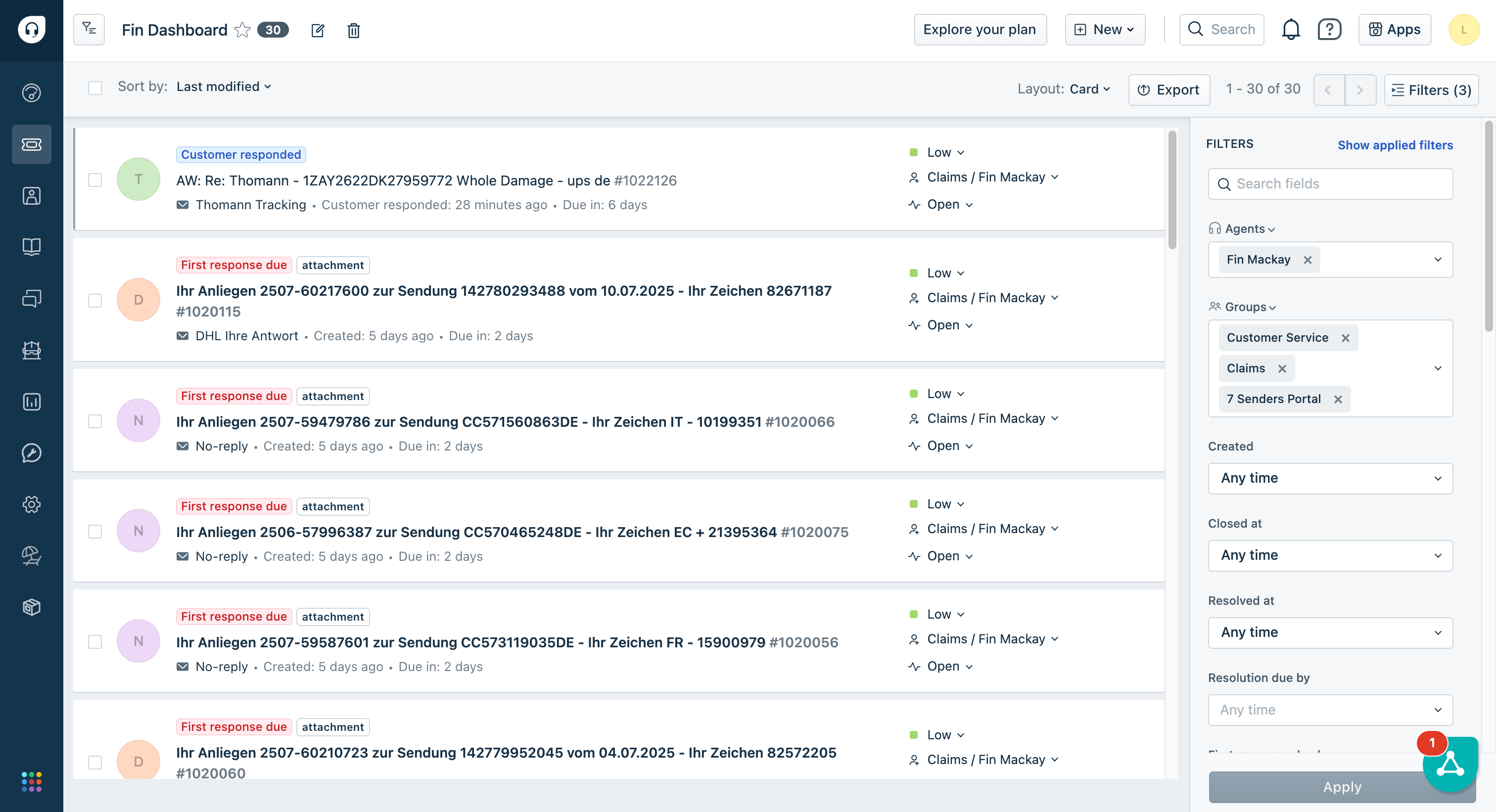This screenshot has height=812, width=1496.
Task: Click the Export button
Action: click(1169, 90)
